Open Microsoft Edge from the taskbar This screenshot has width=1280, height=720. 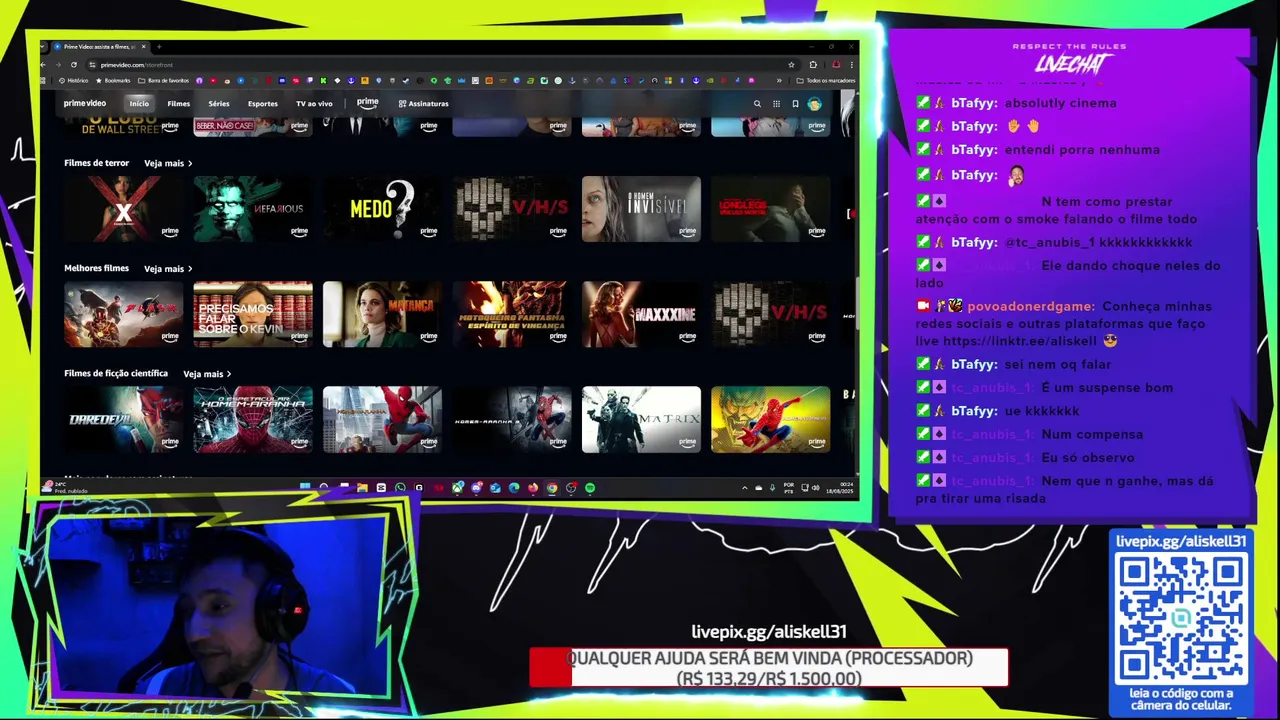coord(514,488)
